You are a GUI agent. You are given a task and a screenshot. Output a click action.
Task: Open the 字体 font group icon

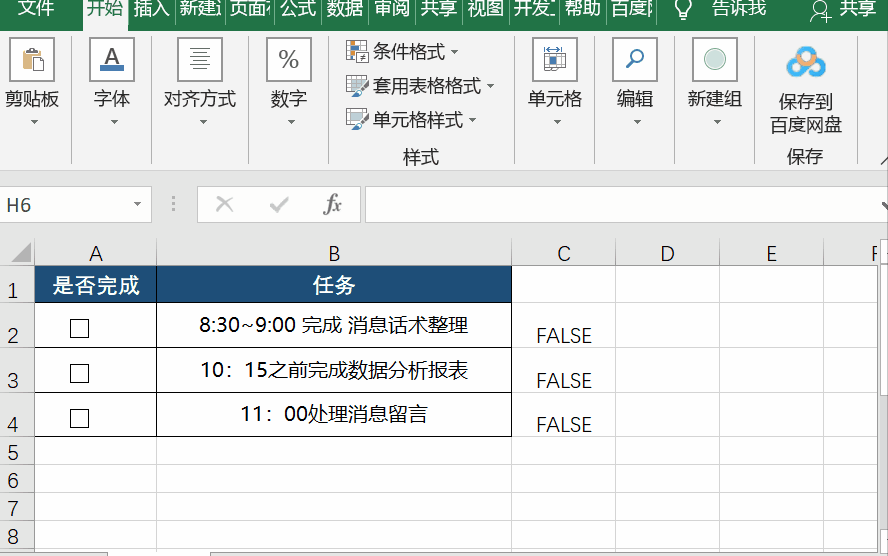click(112, 59)
